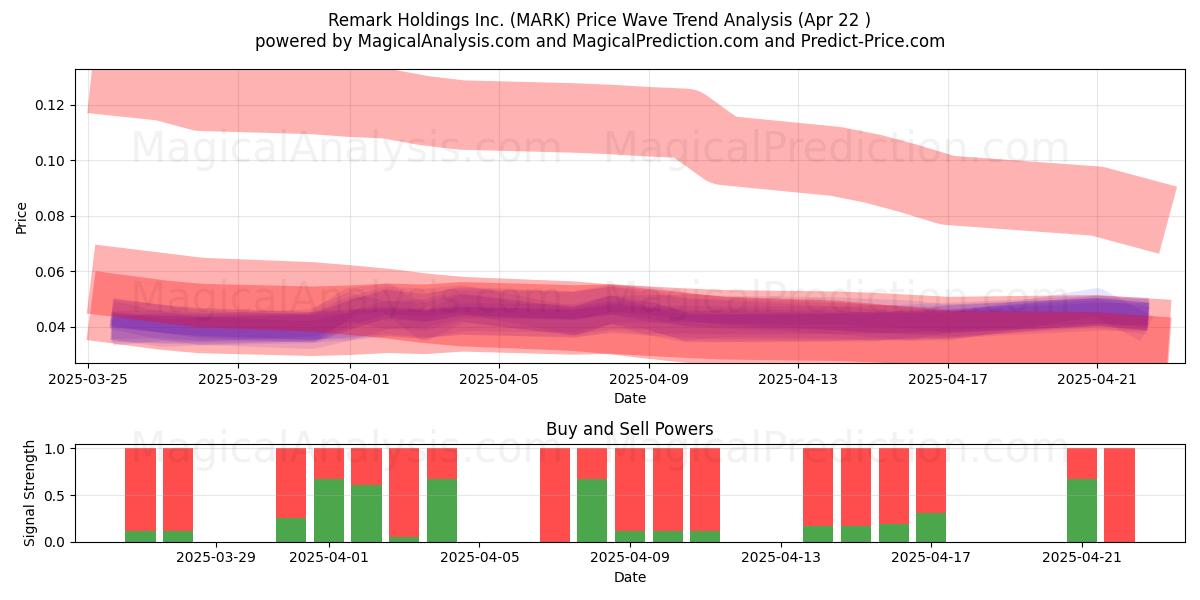Click the 0.5 signal strength tick
Viewport: 1200px width, 600px height.
click(57, 496)
